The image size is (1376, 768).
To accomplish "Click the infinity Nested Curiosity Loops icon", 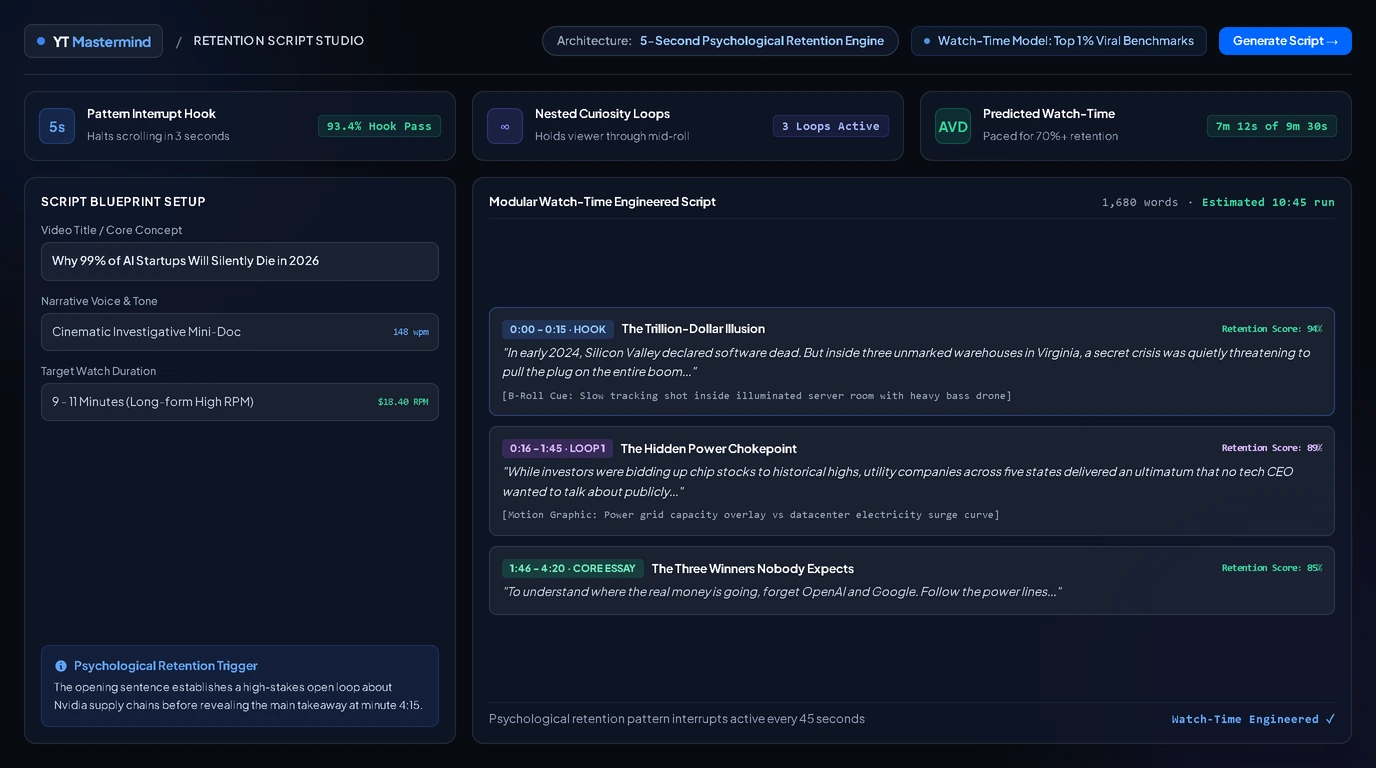I will pos(505,126).
